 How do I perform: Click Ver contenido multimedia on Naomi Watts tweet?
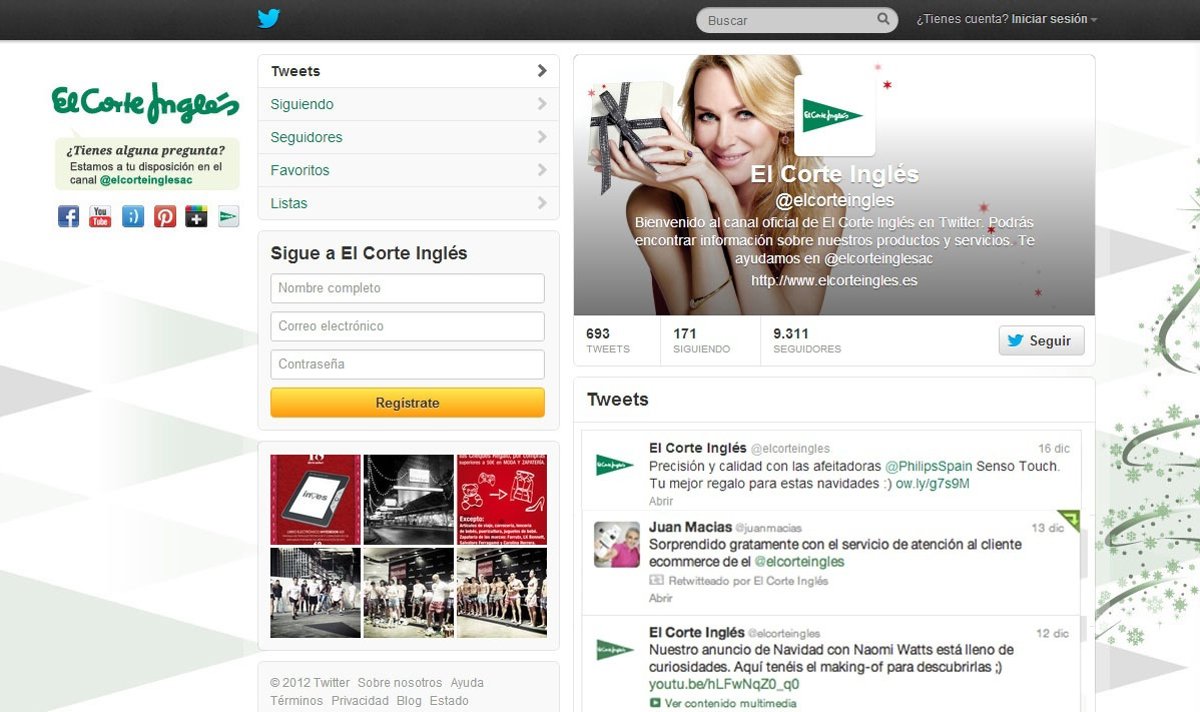coord(729,703)
